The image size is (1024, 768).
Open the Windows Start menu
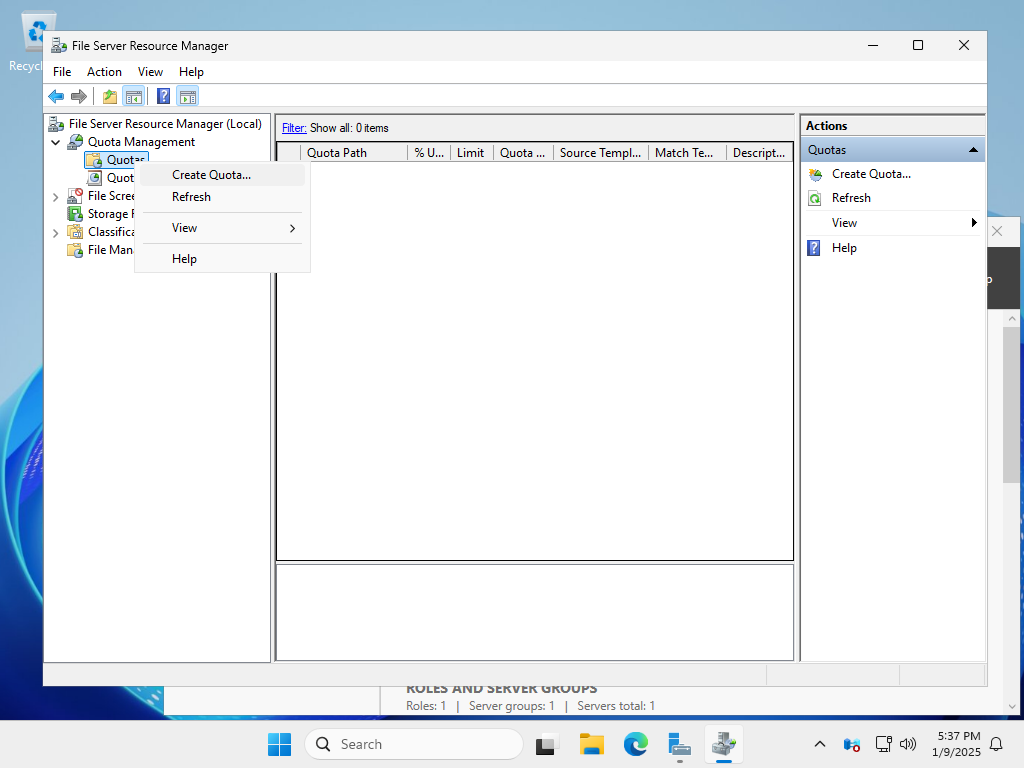pyautogui.click(x=280, y=744)
